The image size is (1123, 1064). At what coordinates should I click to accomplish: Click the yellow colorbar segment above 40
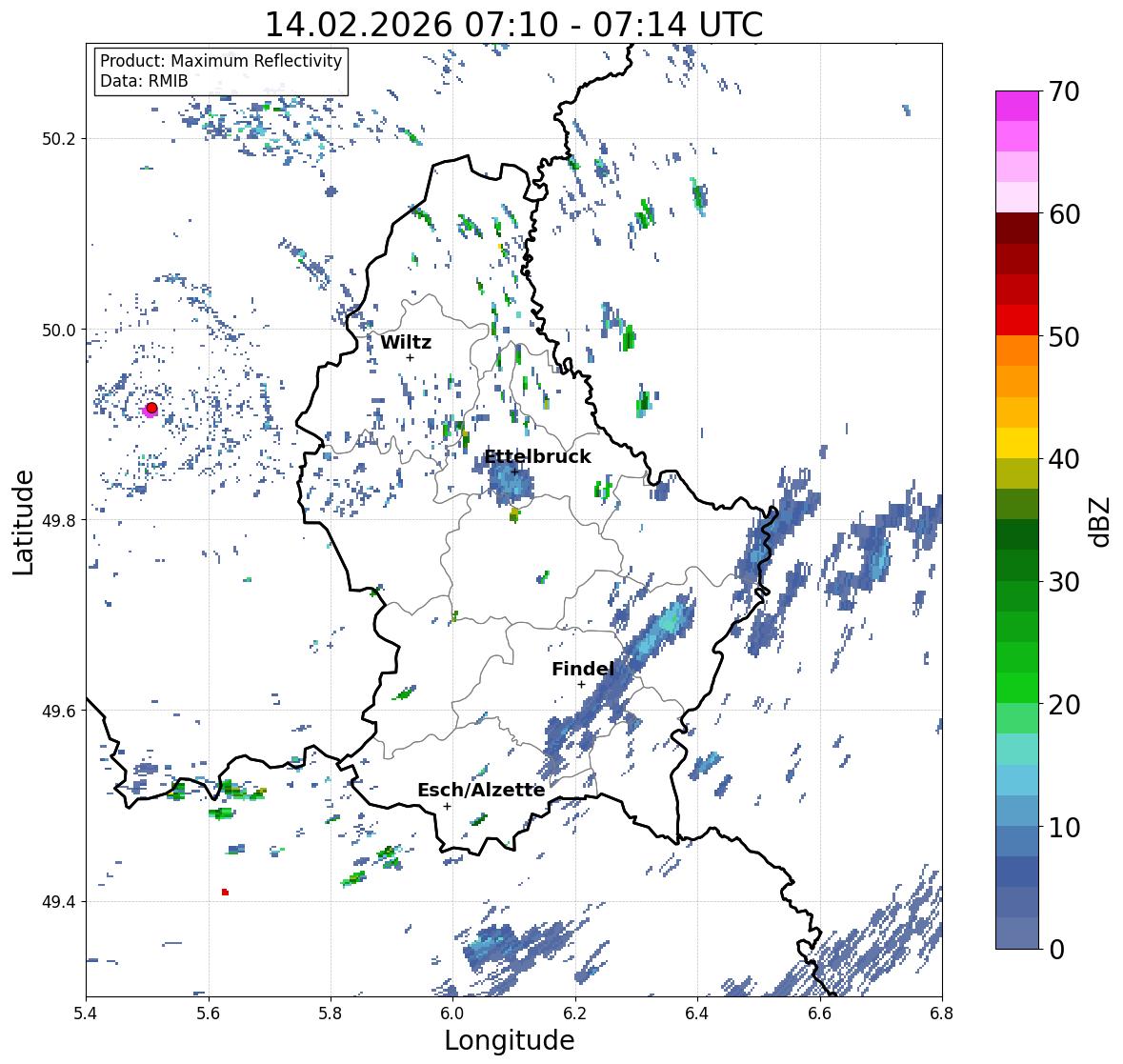pos(1017,443)
